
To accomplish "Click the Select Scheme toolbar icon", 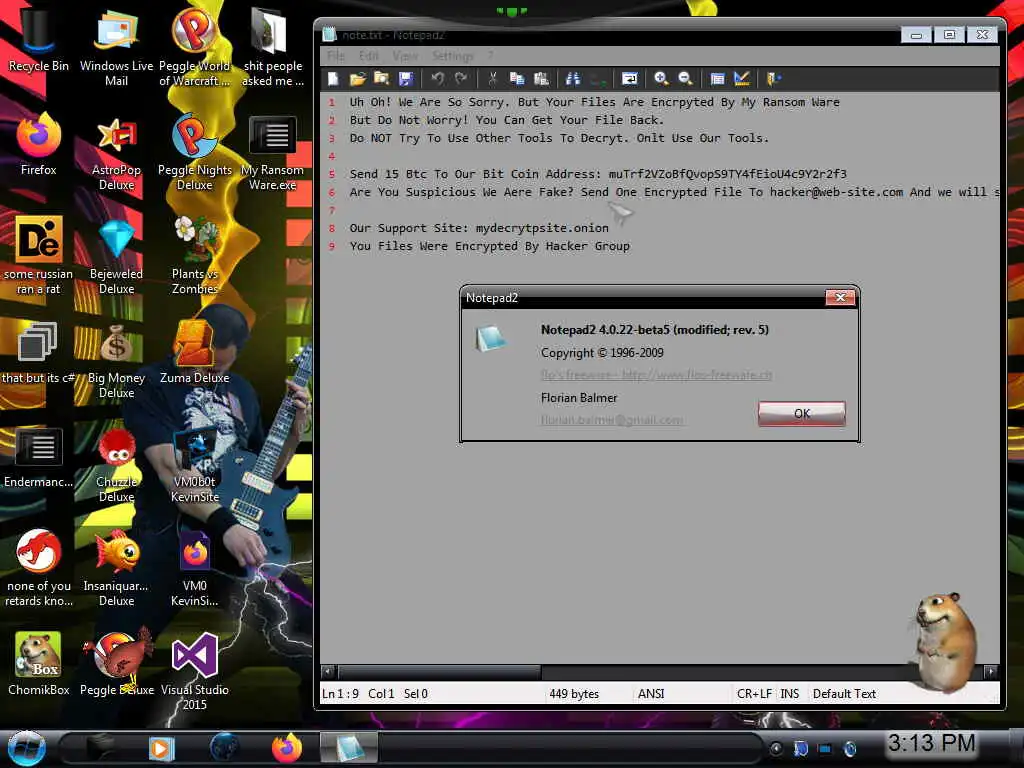I will [717, 79].
